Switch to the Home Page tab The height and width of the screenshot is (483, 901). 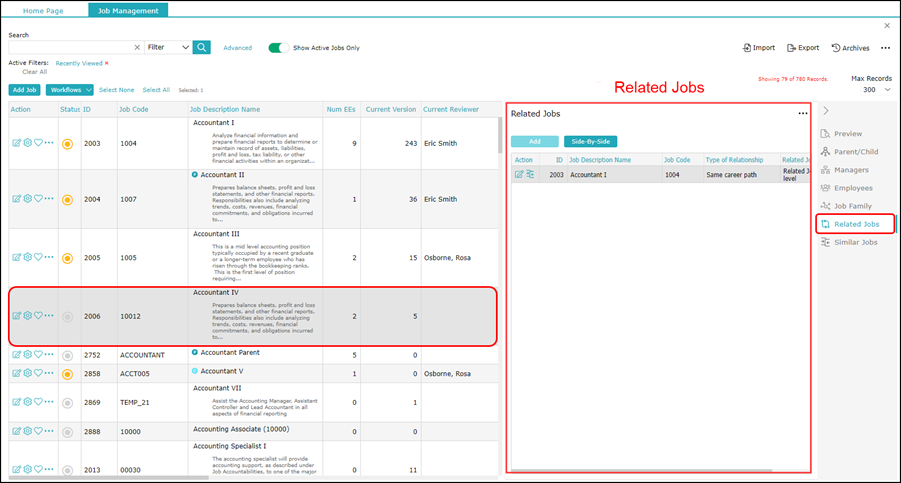43,11
